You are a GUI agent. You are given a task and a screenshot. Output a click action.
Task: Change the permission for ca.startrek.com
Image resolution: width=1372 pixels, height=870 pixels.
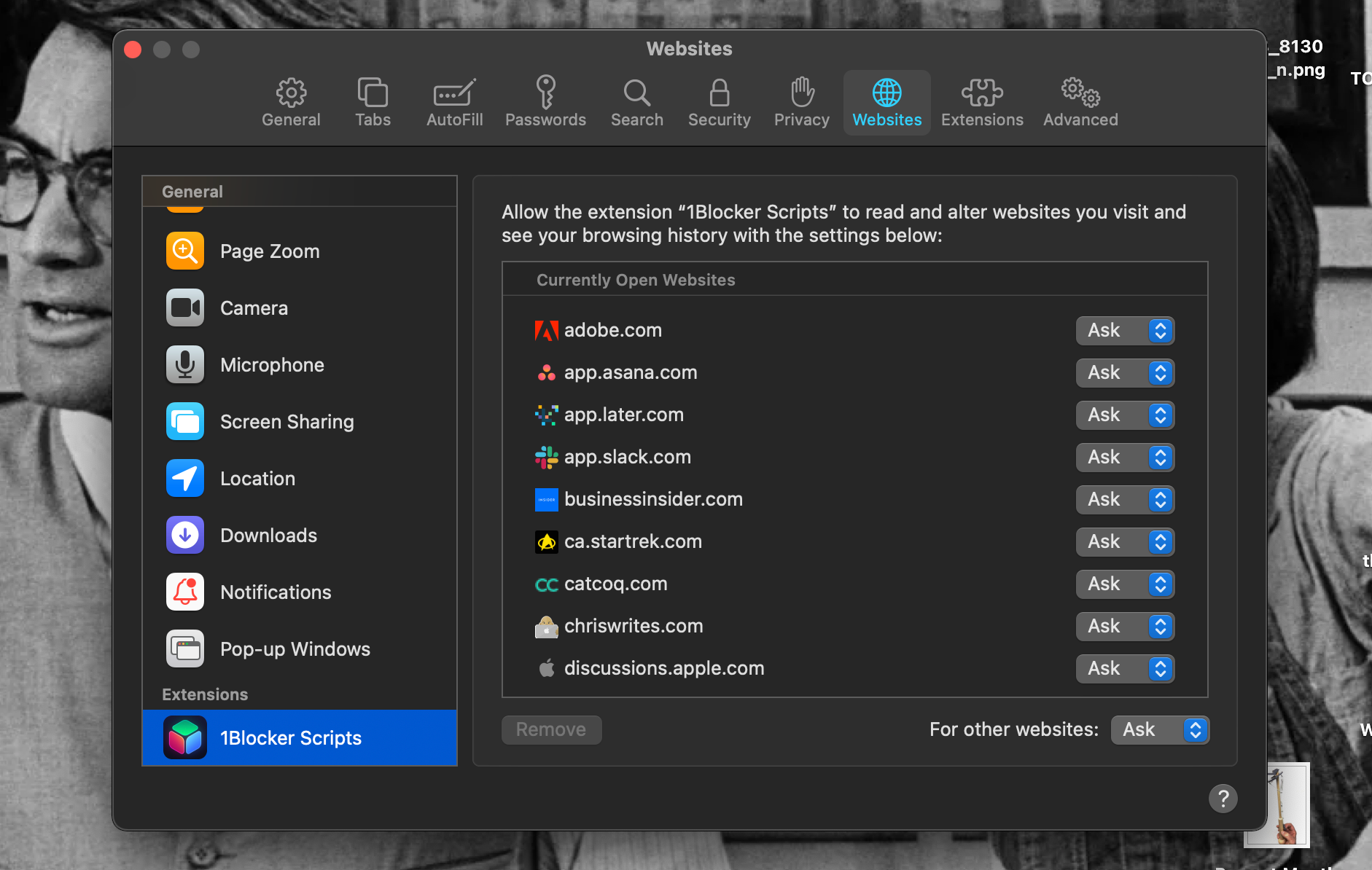coord(1125,542)
